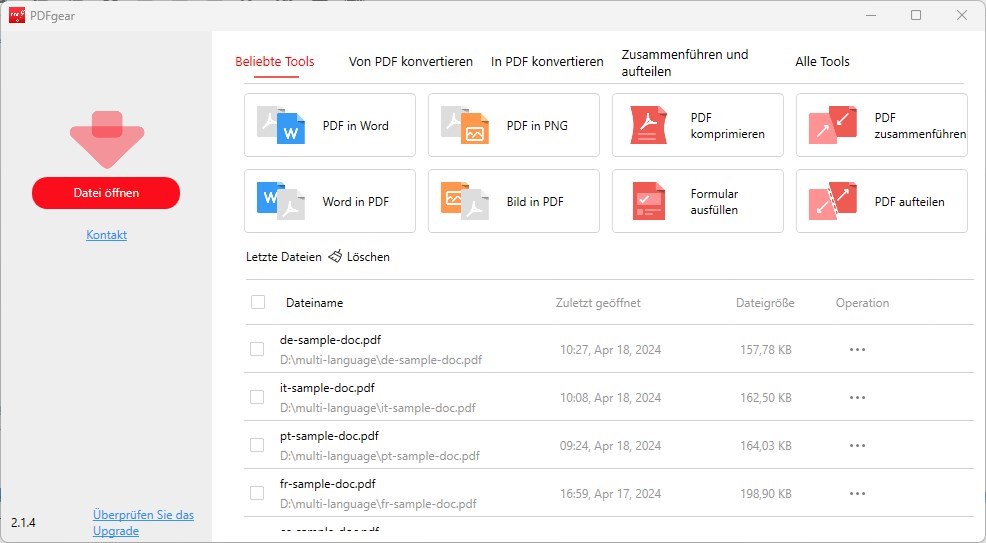This screenshot has width=986, height=543.
Task: Check the box for de-sample-doc.pdf
Action: pyautogui.click(x=257, y=349)
